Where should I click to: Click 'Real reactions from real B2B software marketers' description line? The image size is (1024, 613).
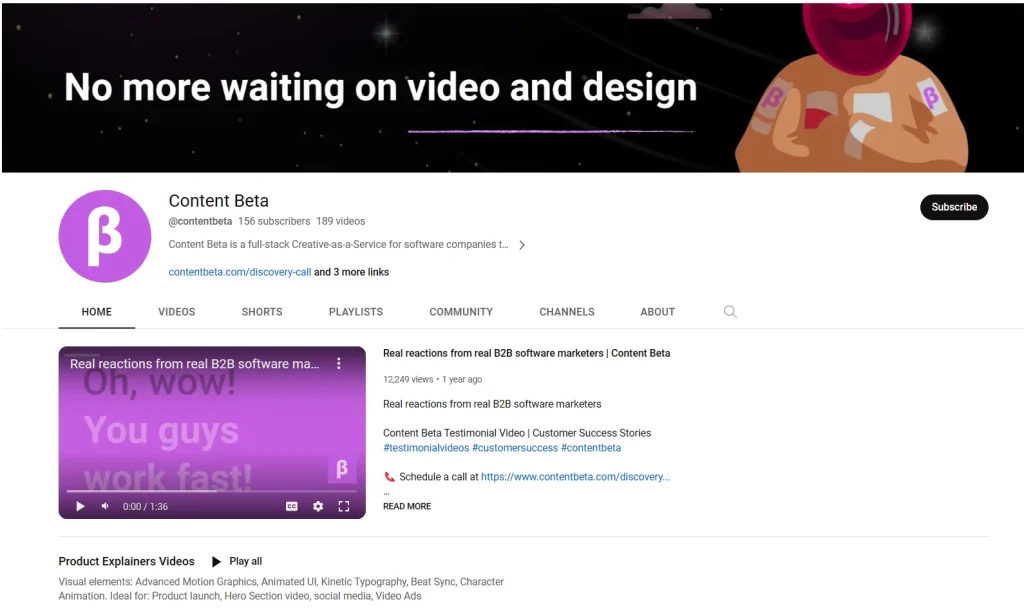tap(492, 404)
